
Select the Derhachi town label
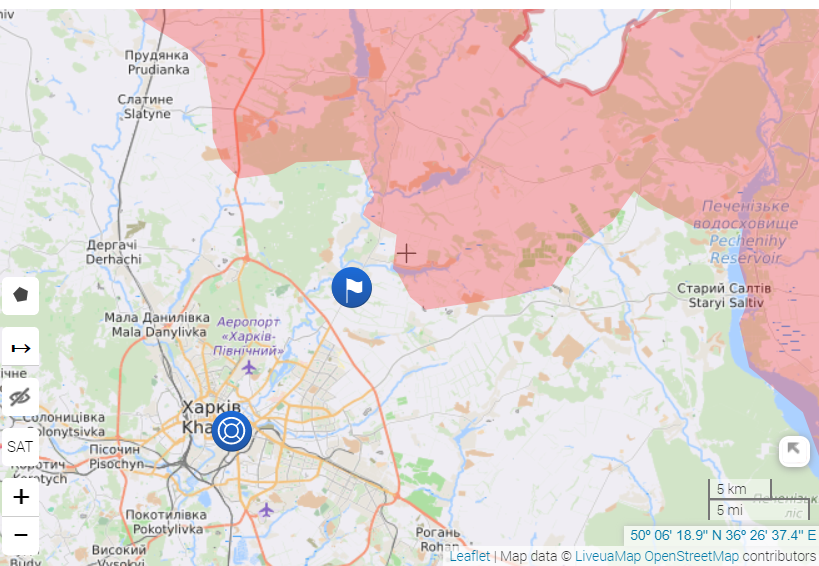click(113, 252)
